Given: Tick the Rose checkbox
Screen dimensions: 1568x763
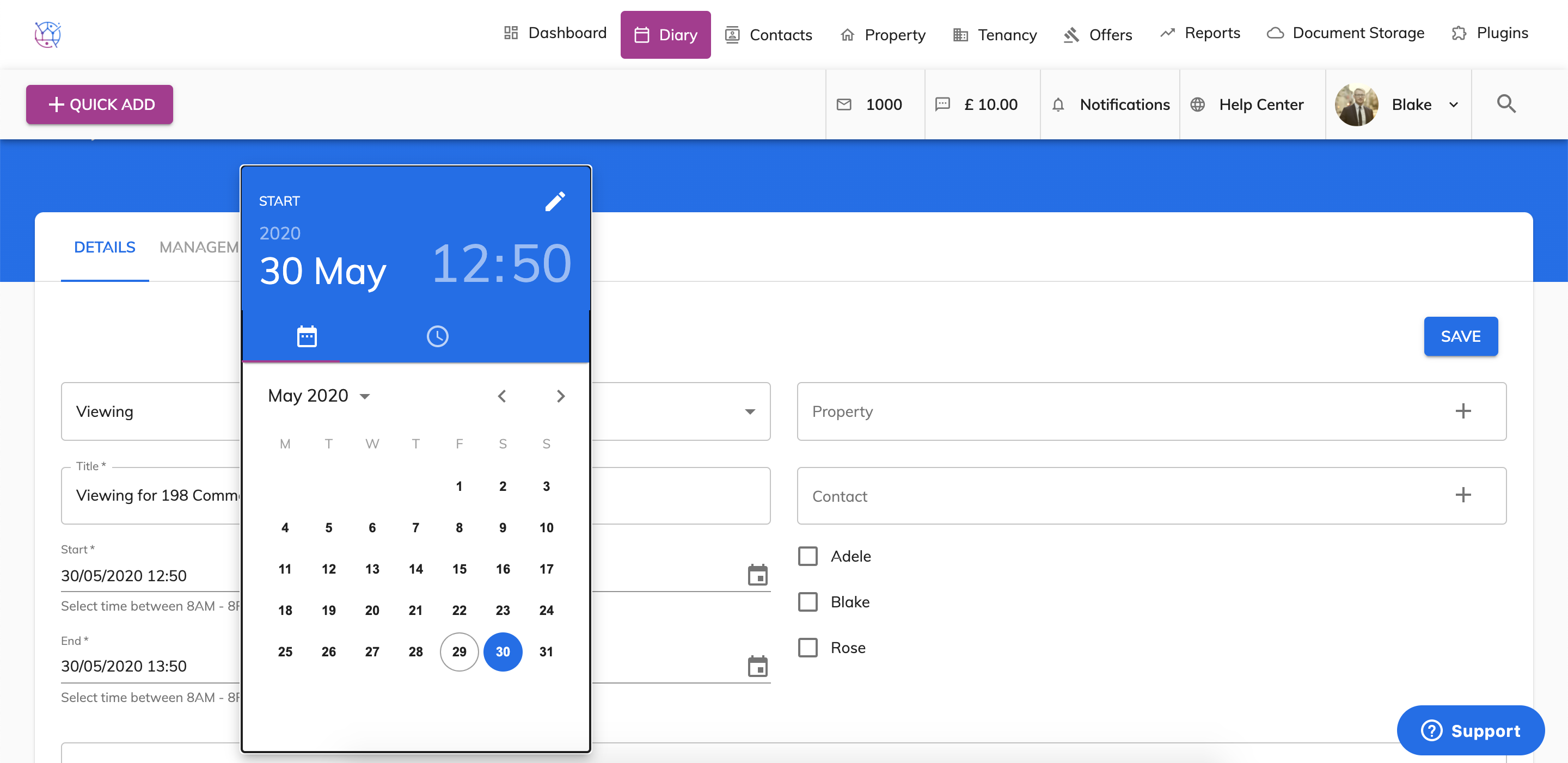Looking at the screenshot, I should (808, 648).
